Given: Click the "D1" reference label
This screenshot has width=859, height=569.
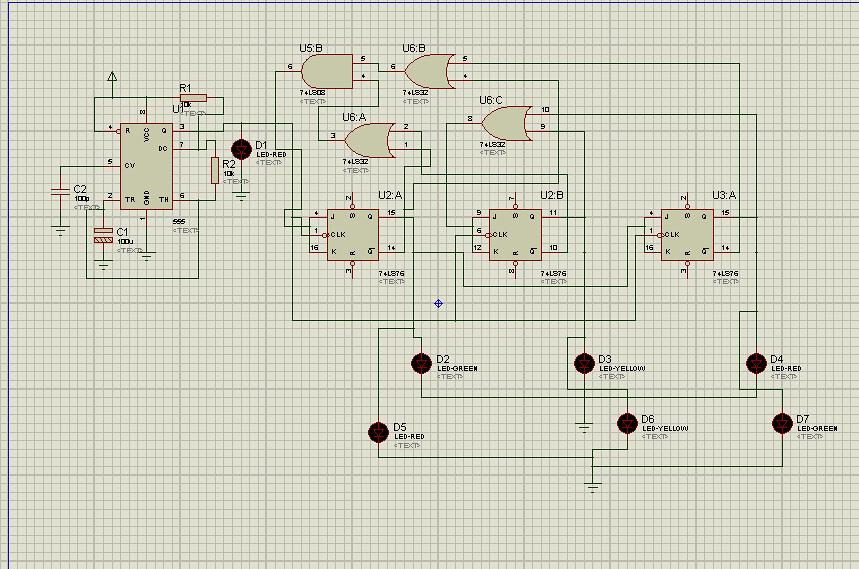Looking at the screenshot, I should click(261, 145).
